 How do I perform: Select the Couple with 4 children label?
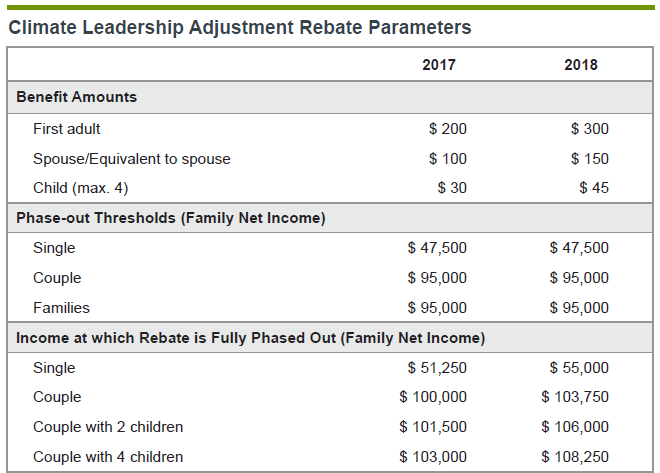coord(108,457)
